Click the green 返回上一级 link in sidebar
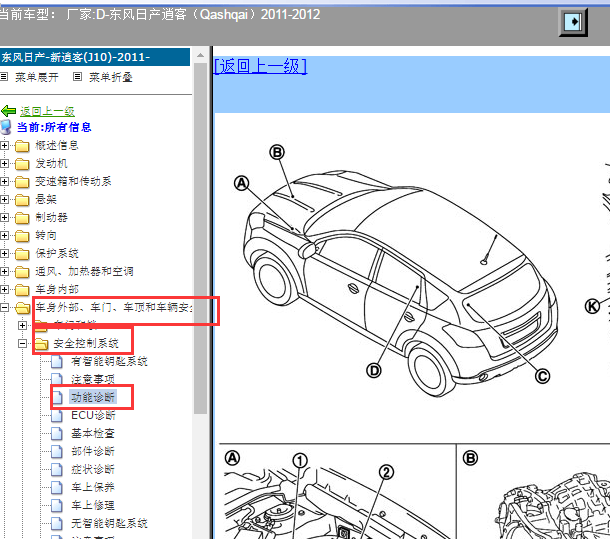Screen dimensions: 610x539 click(47, 111)
